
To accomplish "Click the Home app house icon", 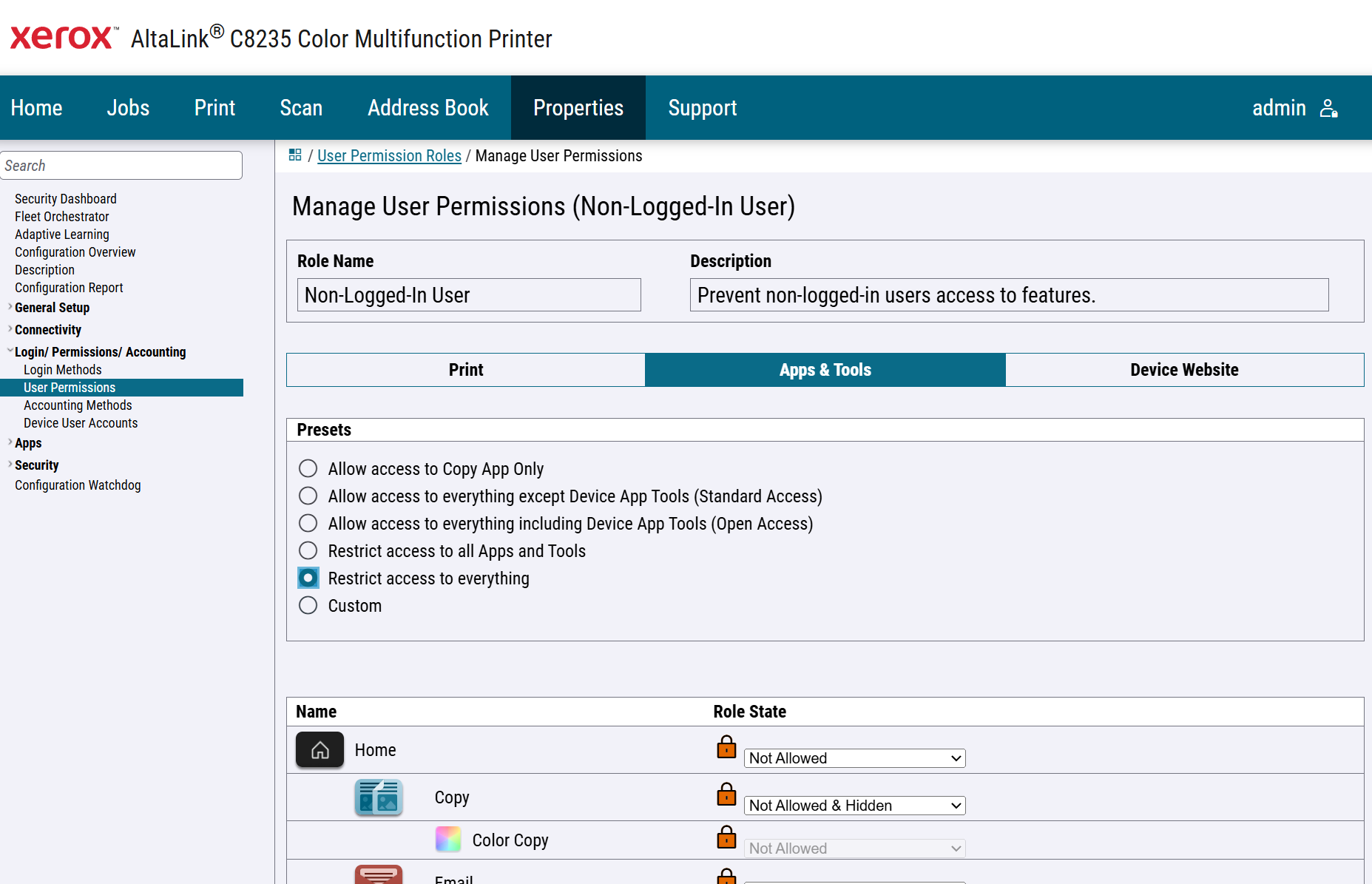I will [320, 749].
